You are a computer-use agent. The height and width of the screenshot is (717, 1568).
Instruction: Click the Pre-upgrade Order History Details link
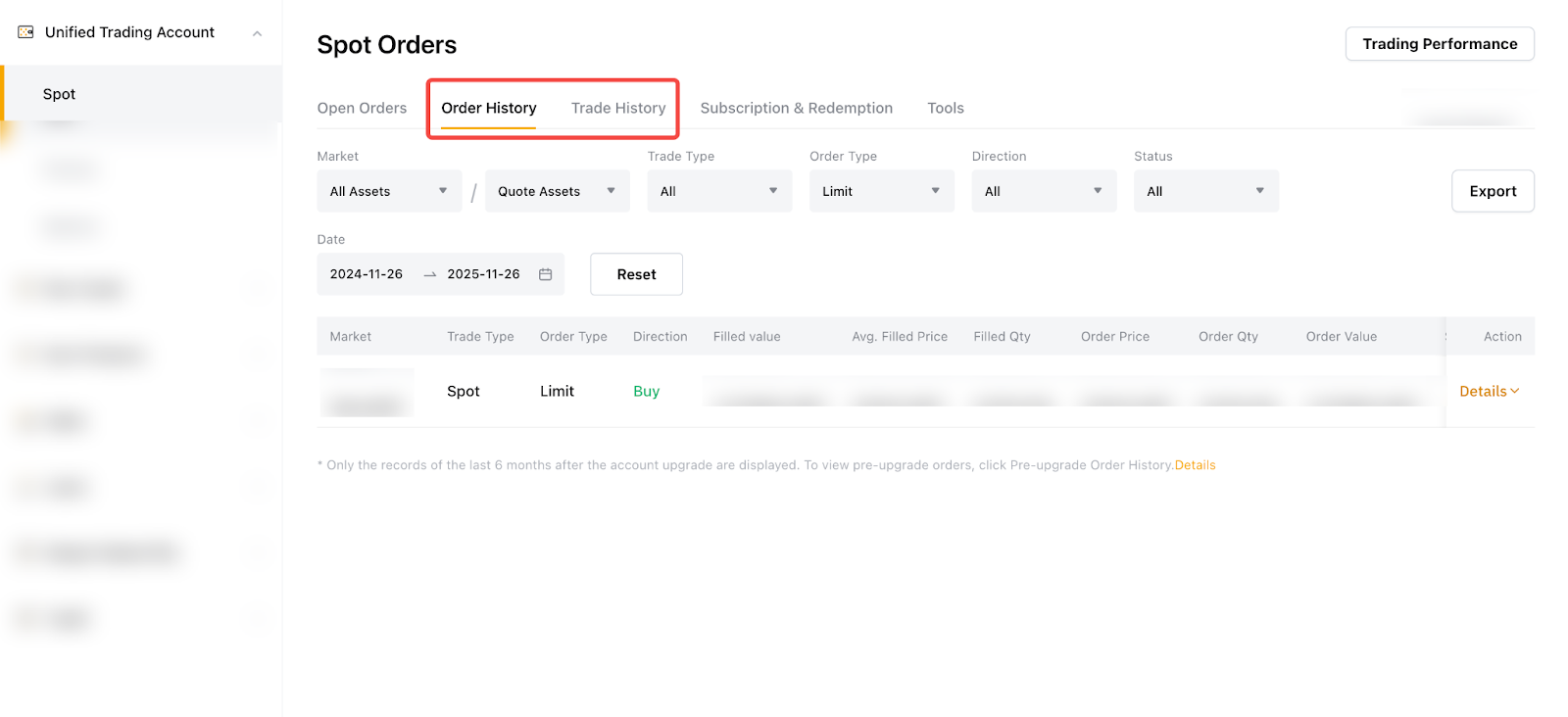click(x=1195, y=465)
